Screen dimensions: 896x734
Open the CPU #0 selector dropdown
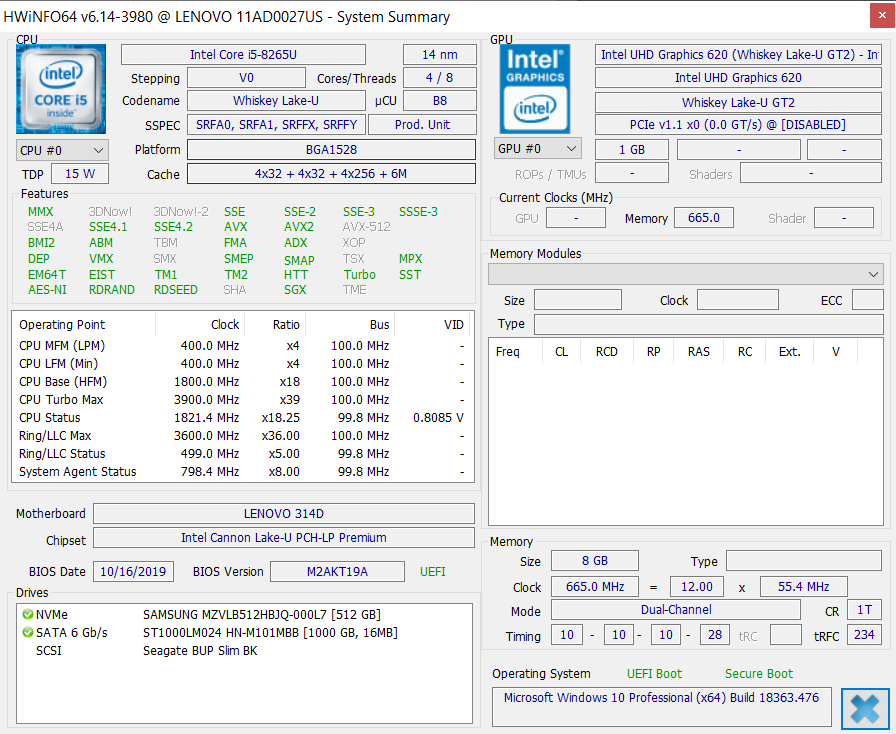click(62, 150)
